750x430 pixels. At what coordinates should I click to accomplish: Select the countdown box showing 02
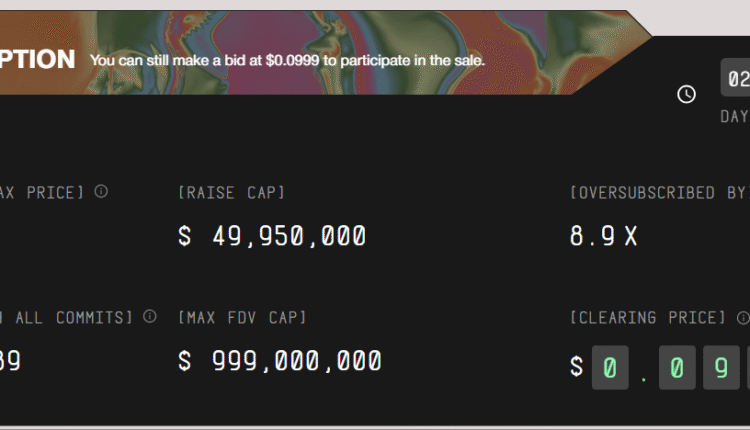click(x=736, y=78)
